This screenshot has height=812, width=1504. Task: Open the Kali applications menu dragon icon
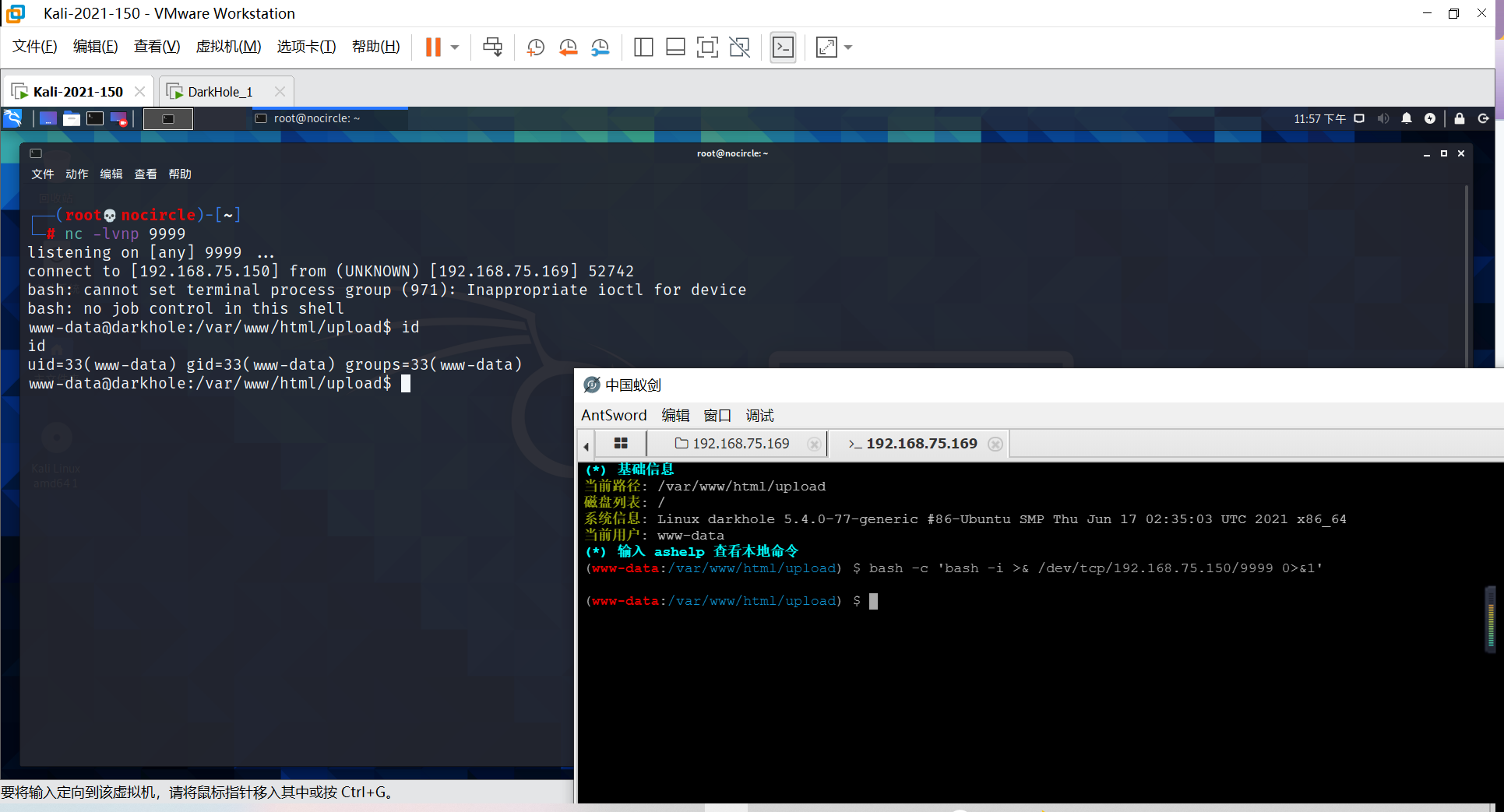point(13,118)
